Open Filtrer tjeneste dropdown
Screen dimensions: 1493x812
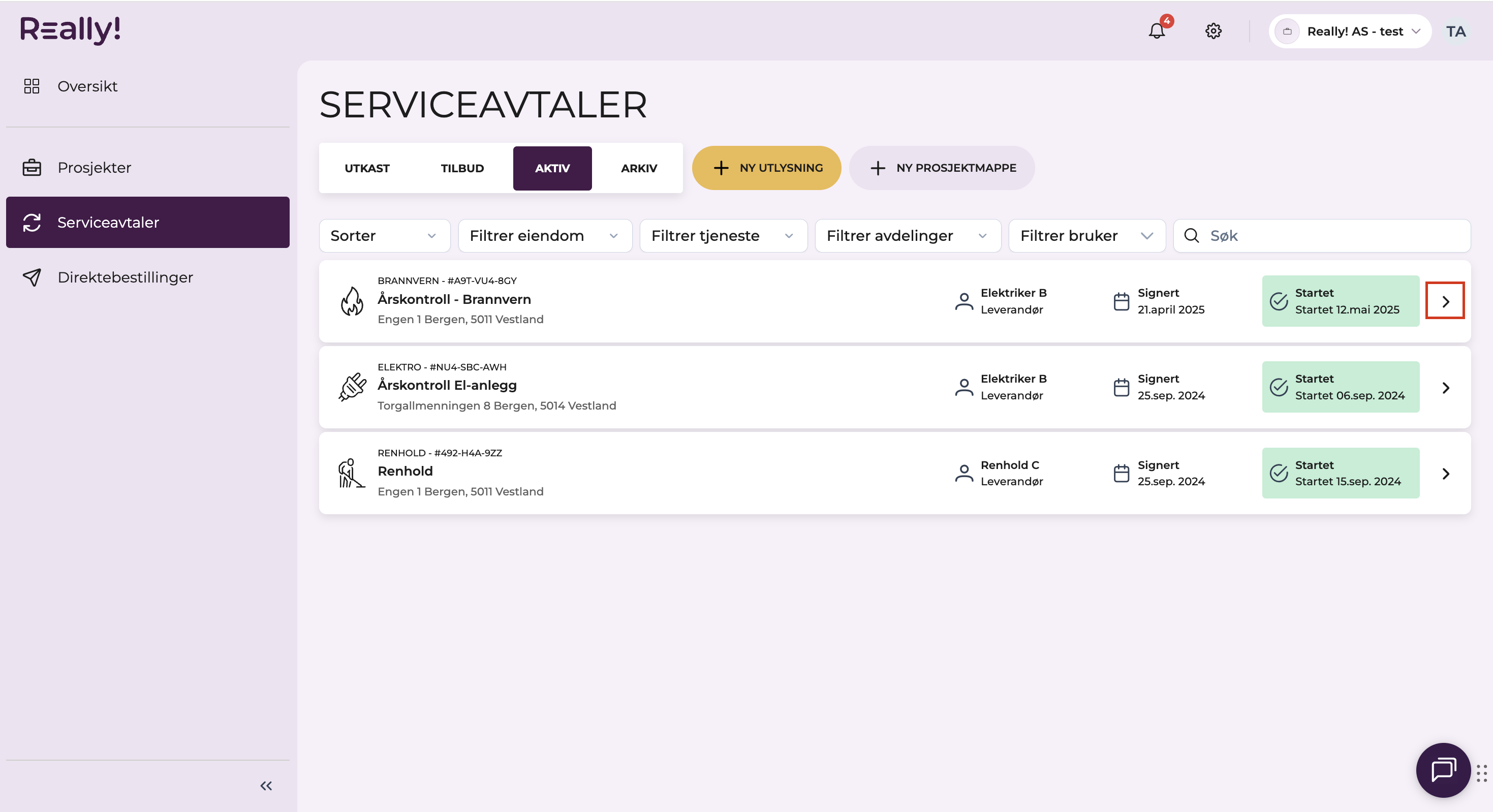coord(723,235)
